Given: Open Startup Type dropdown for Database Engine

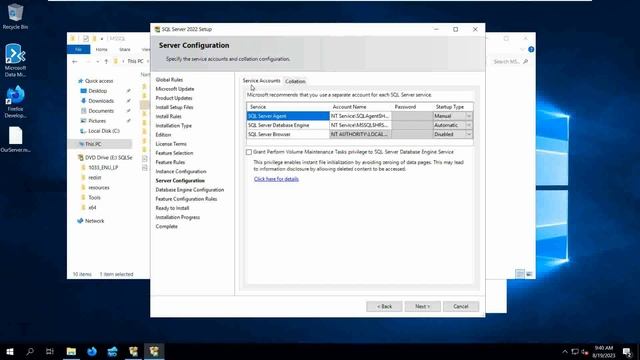Looking at the screenshot, I should click(x=469, y=125).
